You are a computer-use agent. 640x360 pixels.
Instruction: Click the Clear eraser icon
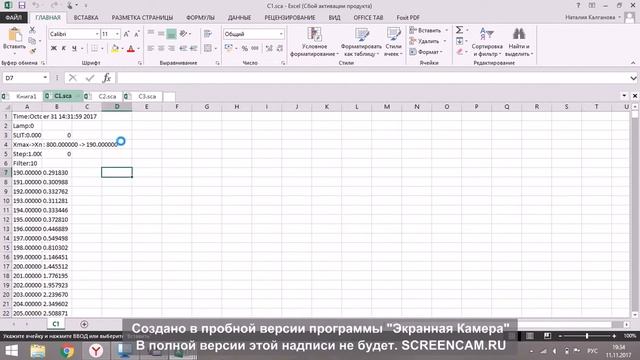460,52
